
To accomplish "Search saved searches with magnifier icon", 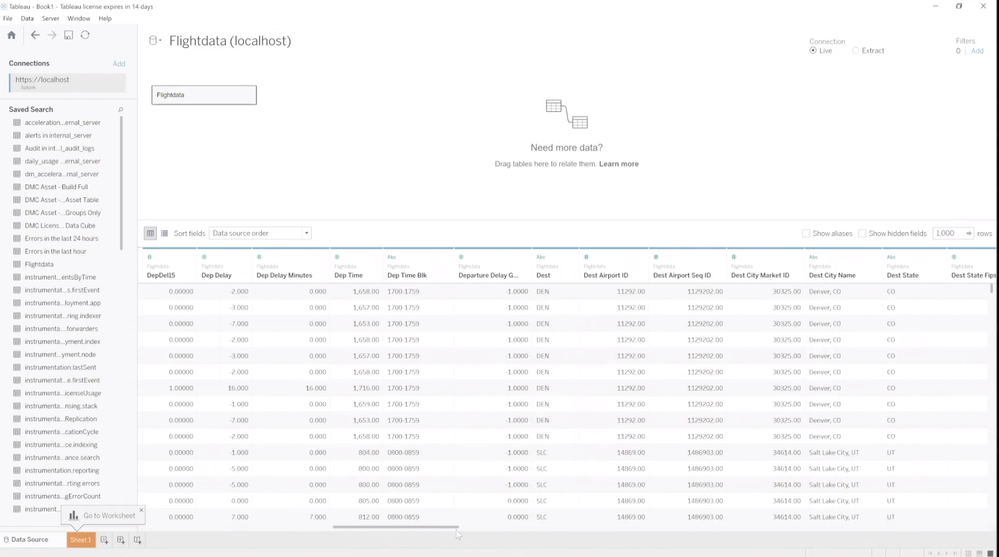I will [x=120, y=110].
